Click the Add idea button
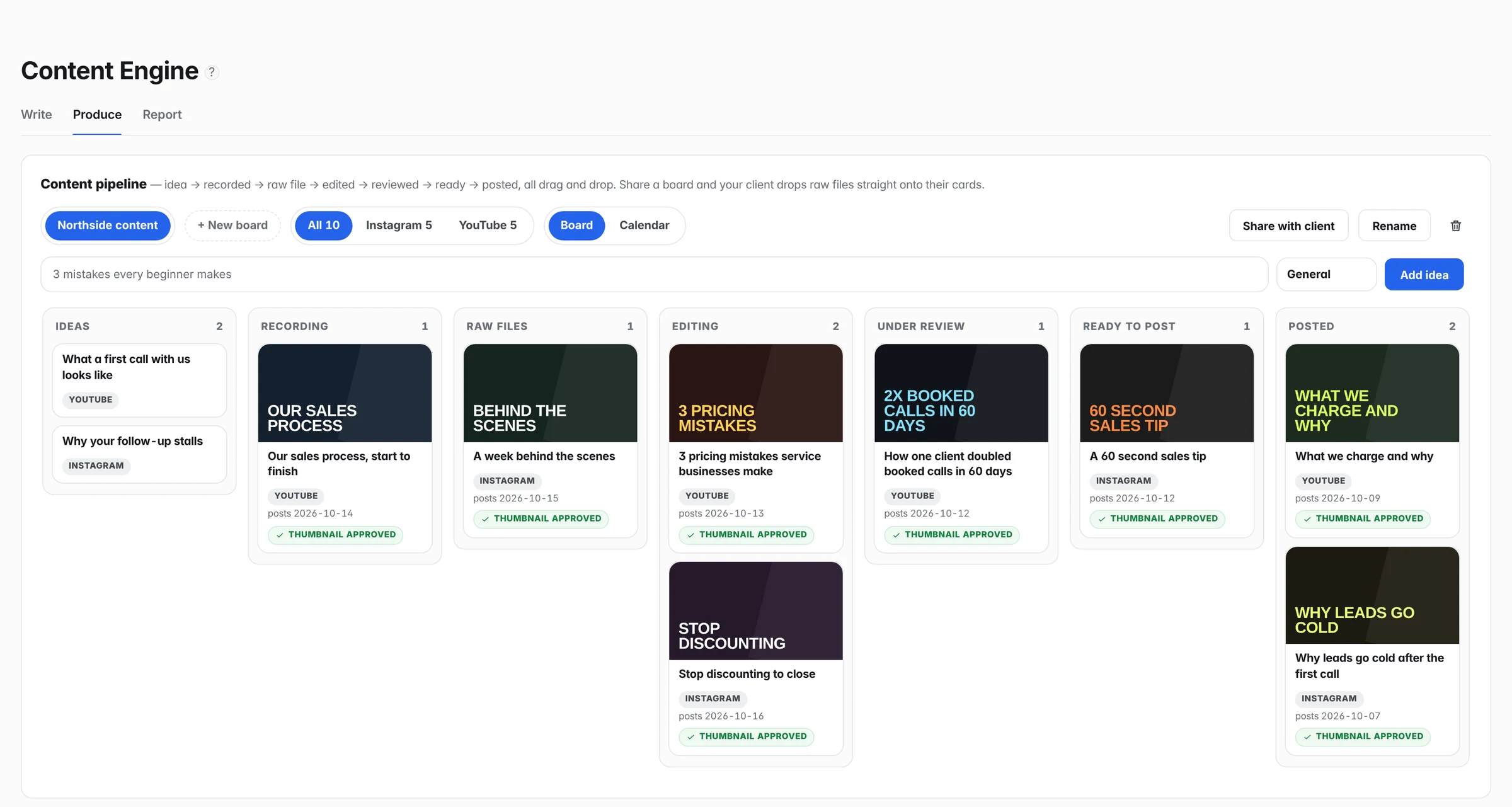 click(x=1424, y=275)
